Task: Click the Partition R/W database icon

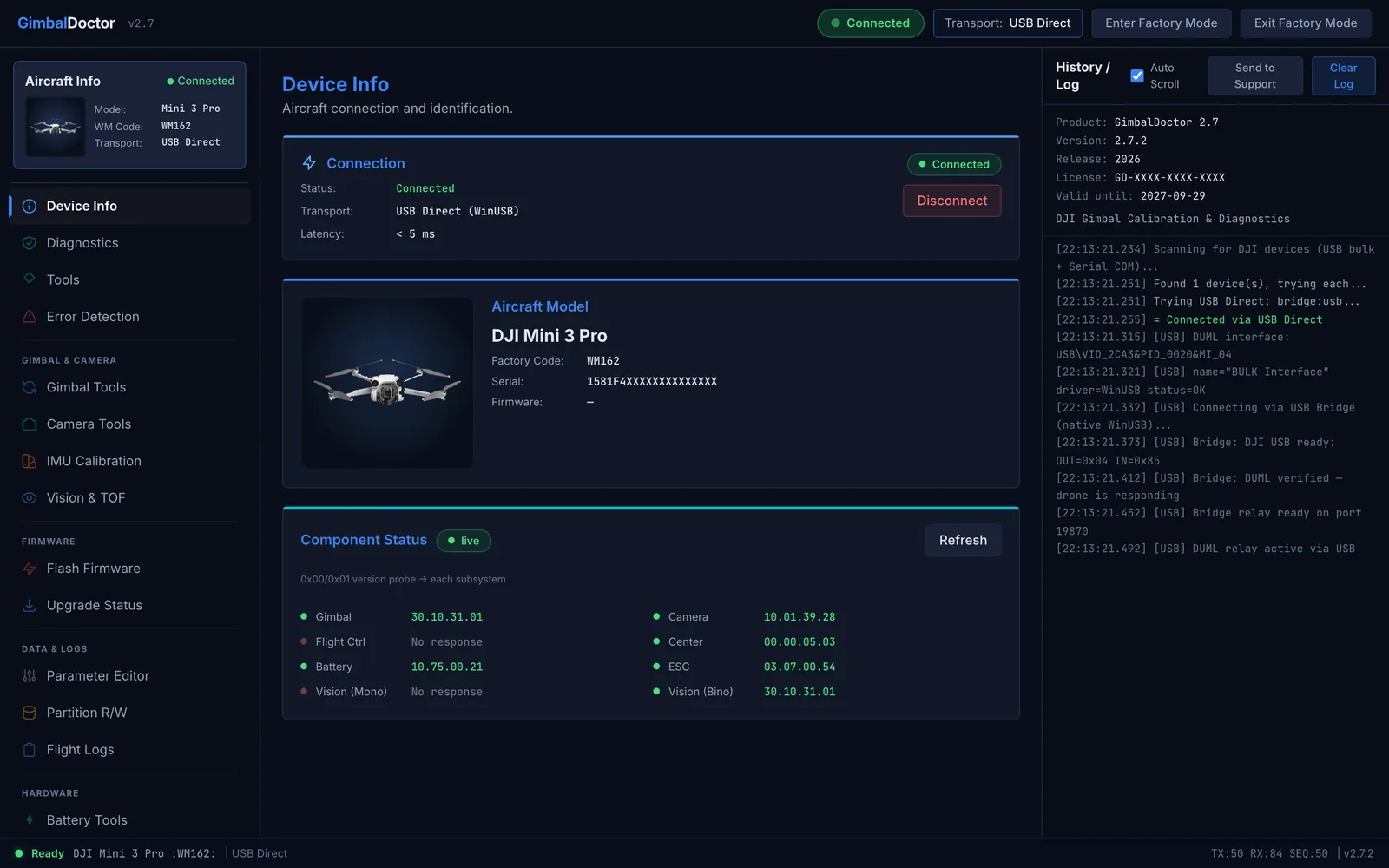Action: [x=30, y=713]
